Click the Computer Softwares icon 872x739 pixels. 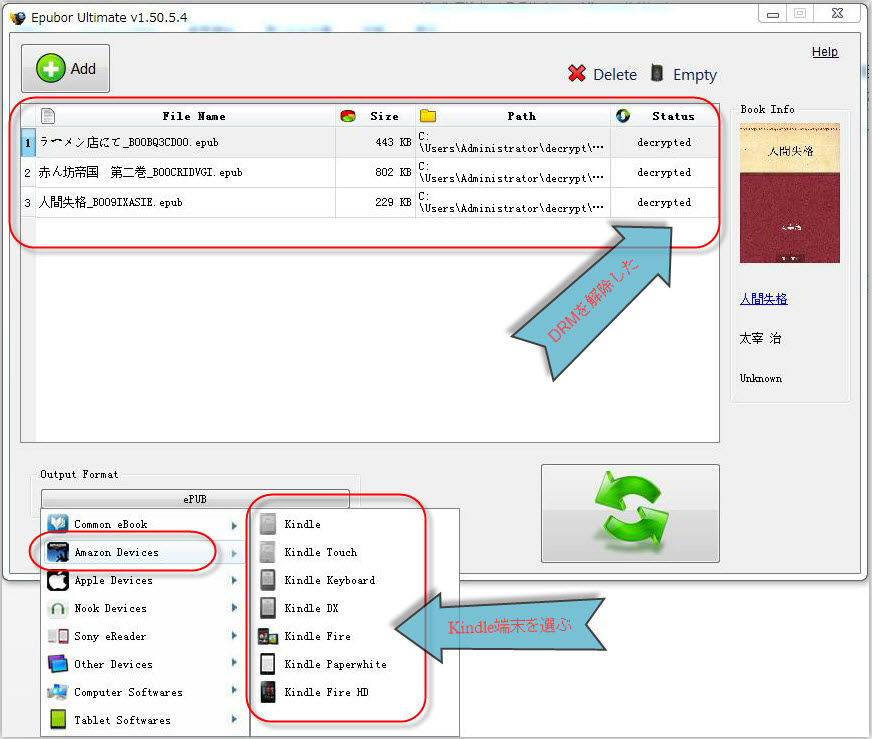point(58,692)
